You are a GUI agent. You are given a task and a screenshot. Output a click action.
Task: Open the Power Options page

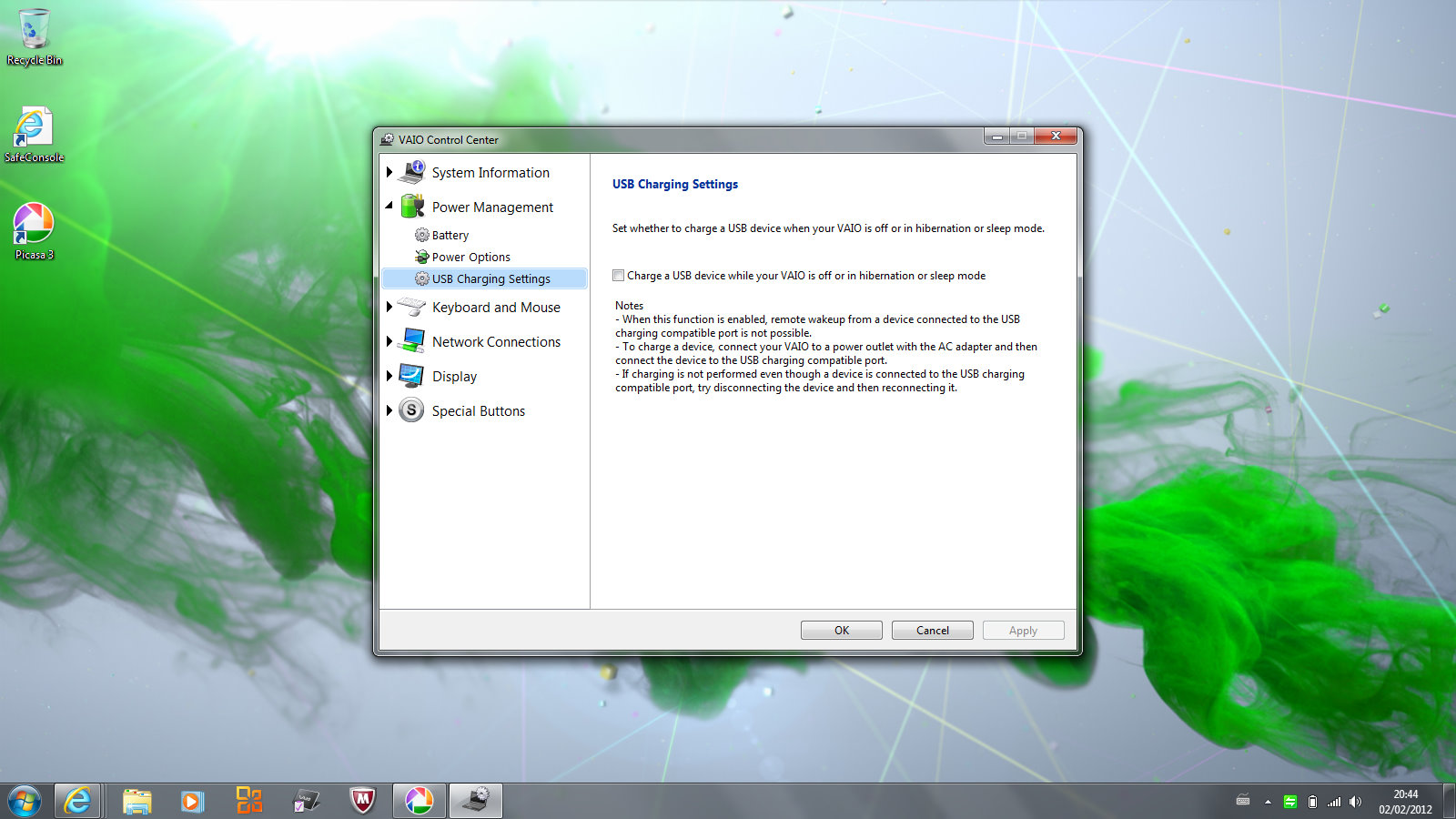pos(471,257)
